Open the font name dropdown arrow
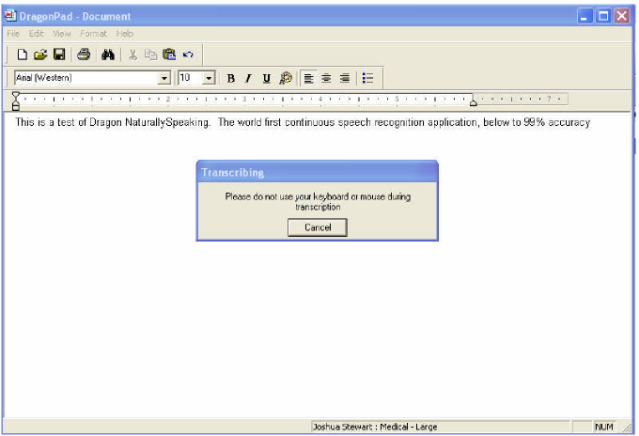This screenshot has width=639, height=436. tap(164, 78)
